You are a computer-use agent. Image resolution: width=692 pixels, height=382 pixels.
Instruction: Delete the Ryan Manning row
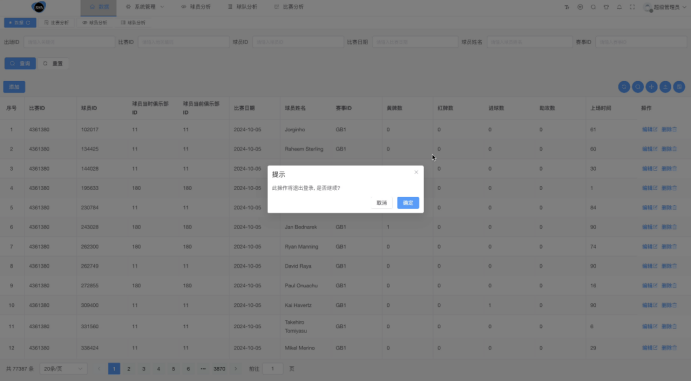click(669, 247)
